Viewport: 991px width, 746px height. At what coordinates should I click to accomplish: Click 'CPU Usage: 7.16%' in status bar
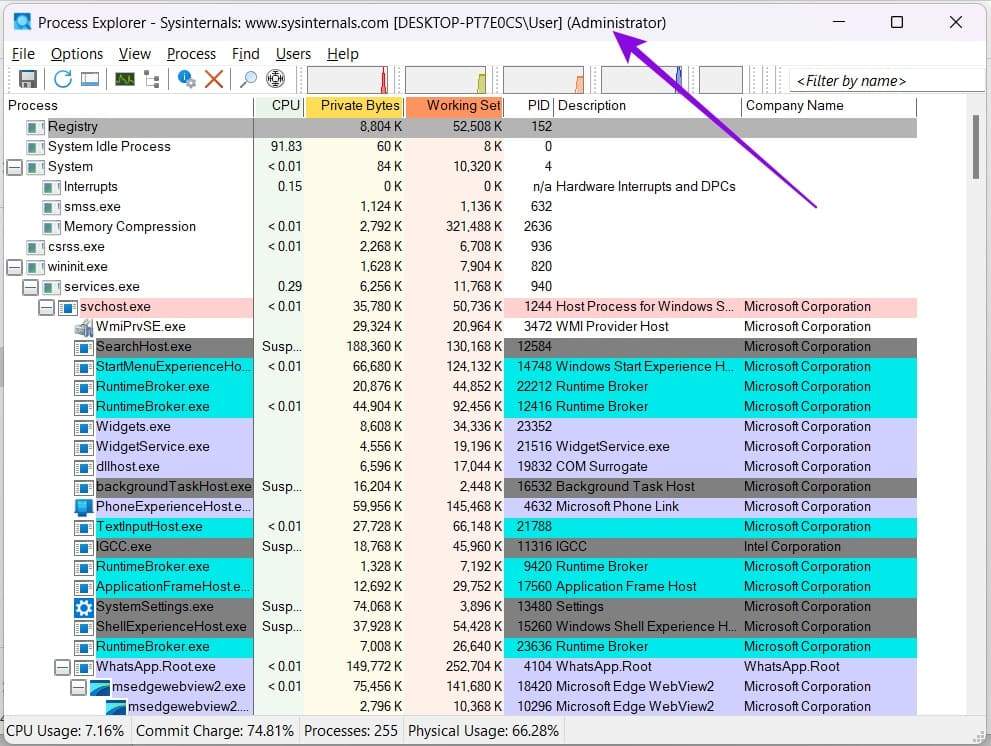65,731
